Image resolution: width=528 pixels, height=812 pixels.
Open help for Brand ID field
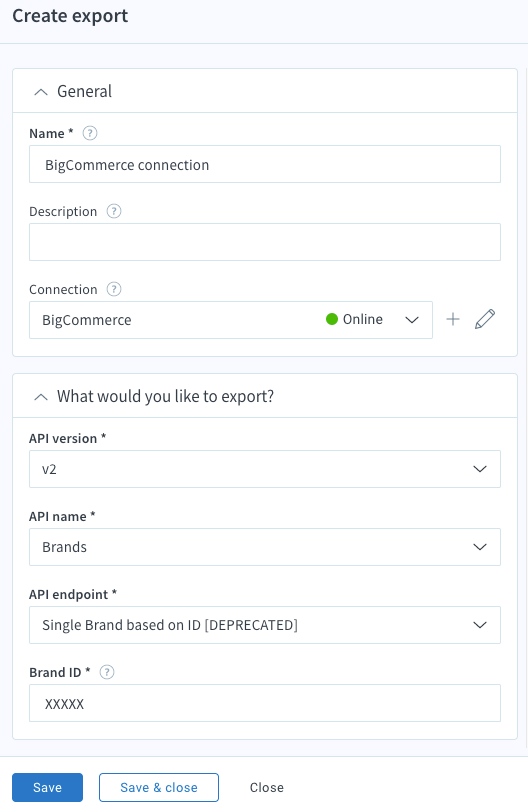pos(107,672)
